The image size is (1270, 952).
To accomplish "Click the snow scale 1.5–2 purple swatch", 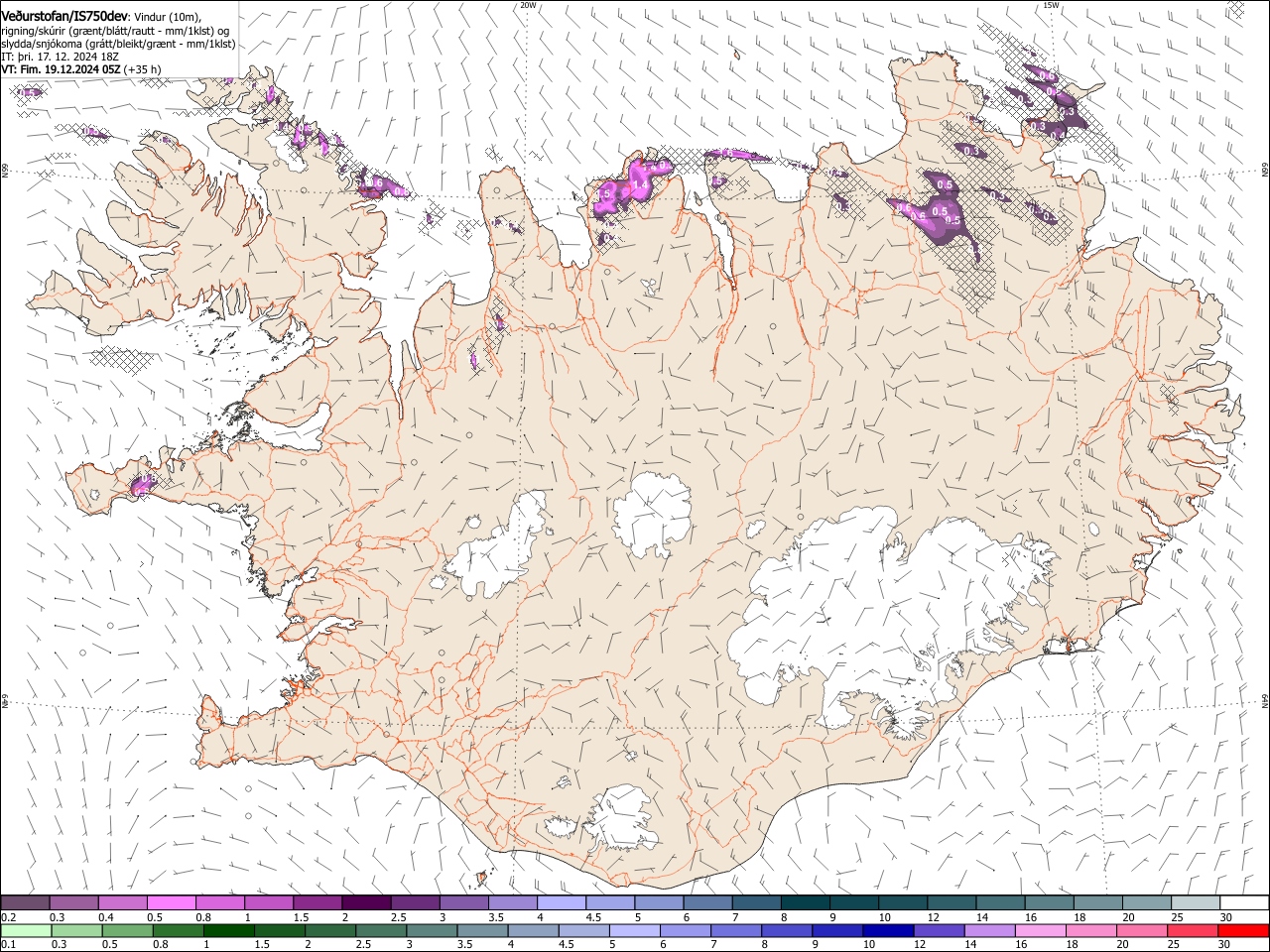I will tap(317, 902).
